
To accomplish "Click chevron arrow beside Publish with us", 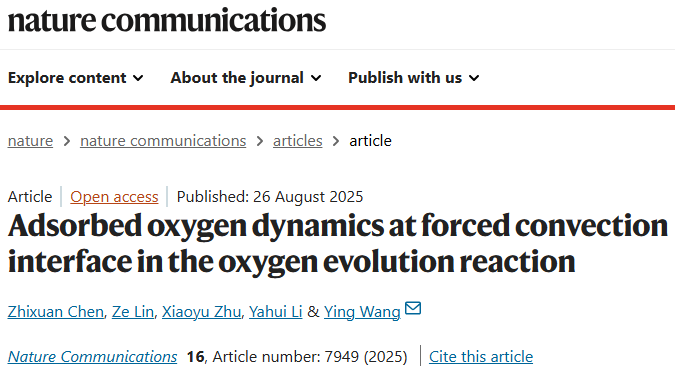I will (x=474, y=78).
